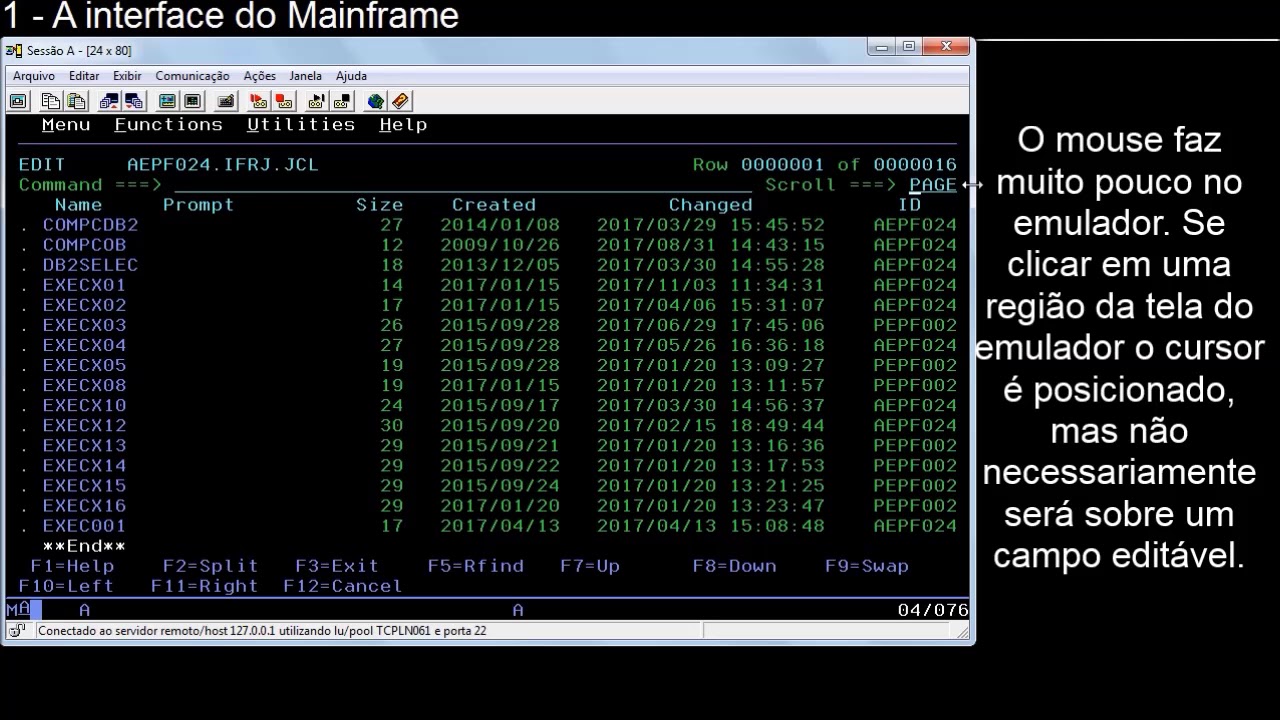The height and width of the screenshot is (720, 1280).
Task: Click the Sessão A window title icon
Action: coord(14,50)
